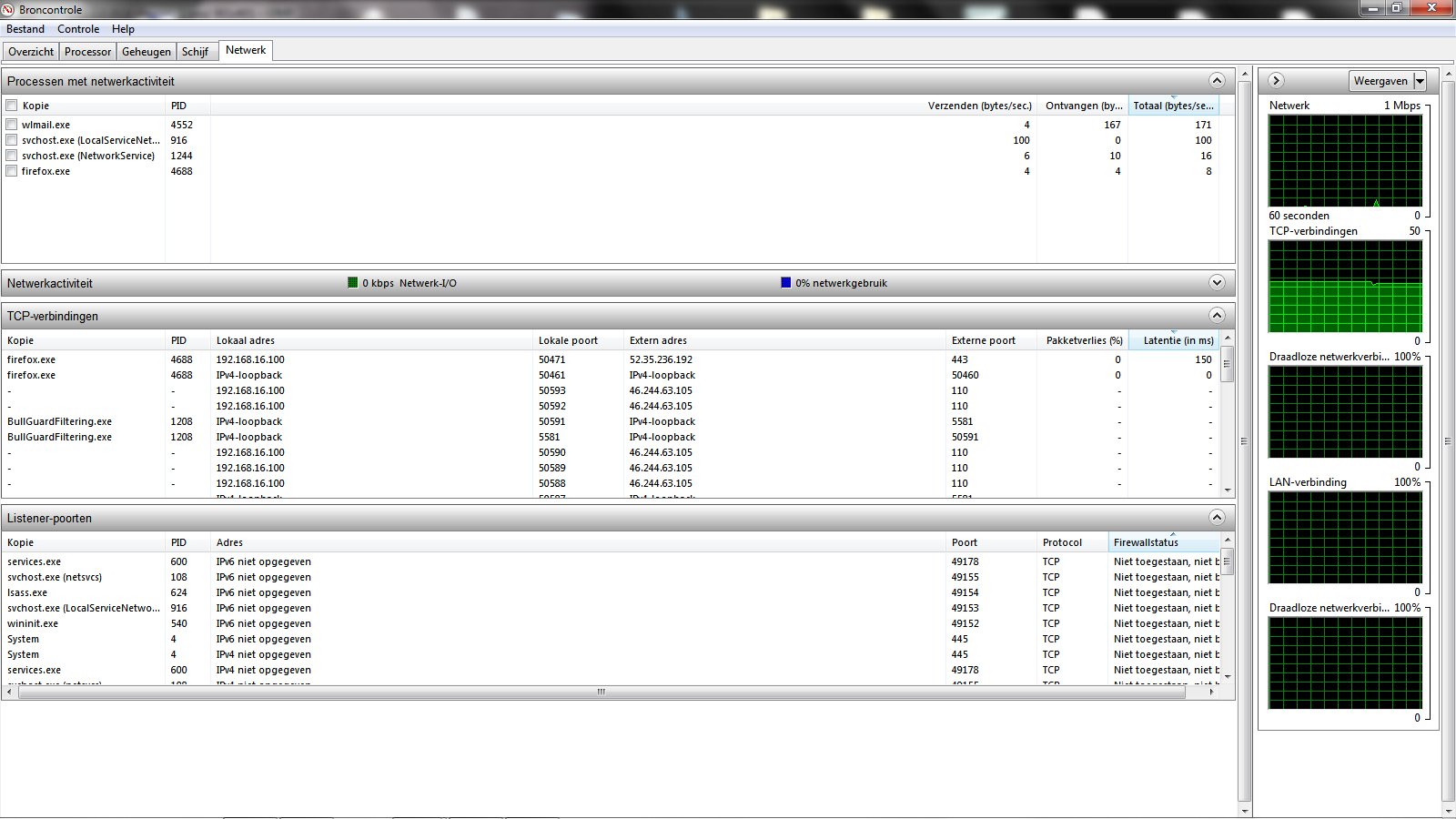Click the TCP-verbindingen graph

(1345, 286)
